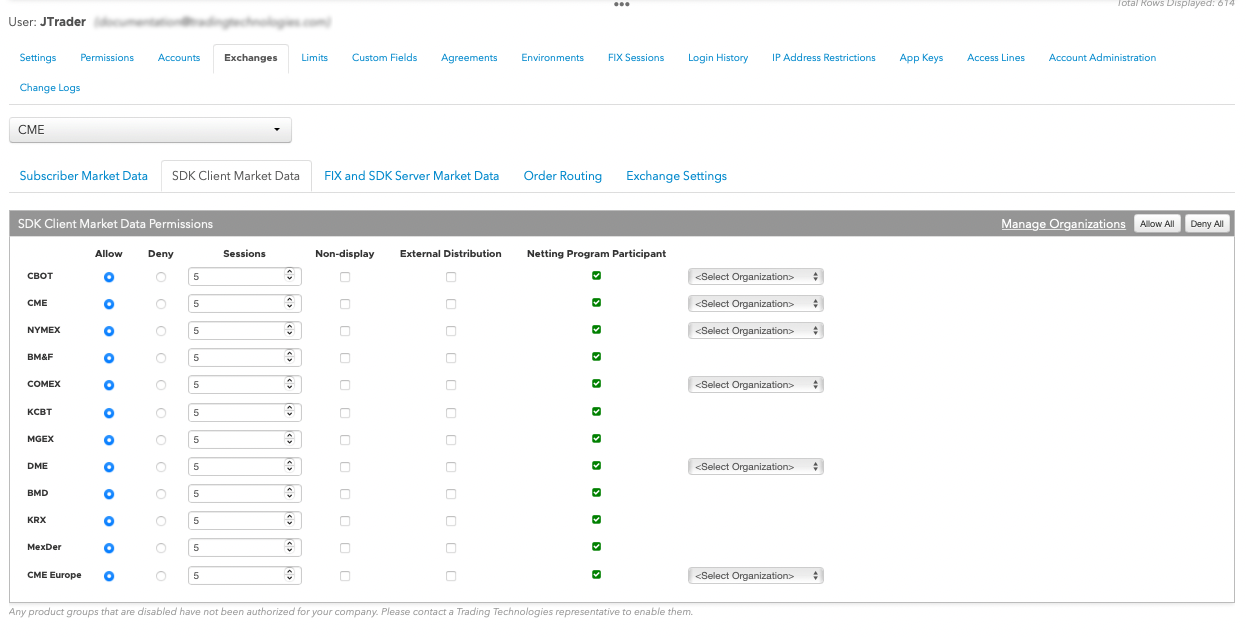Open the Account Administration tab

(1102, 58)
